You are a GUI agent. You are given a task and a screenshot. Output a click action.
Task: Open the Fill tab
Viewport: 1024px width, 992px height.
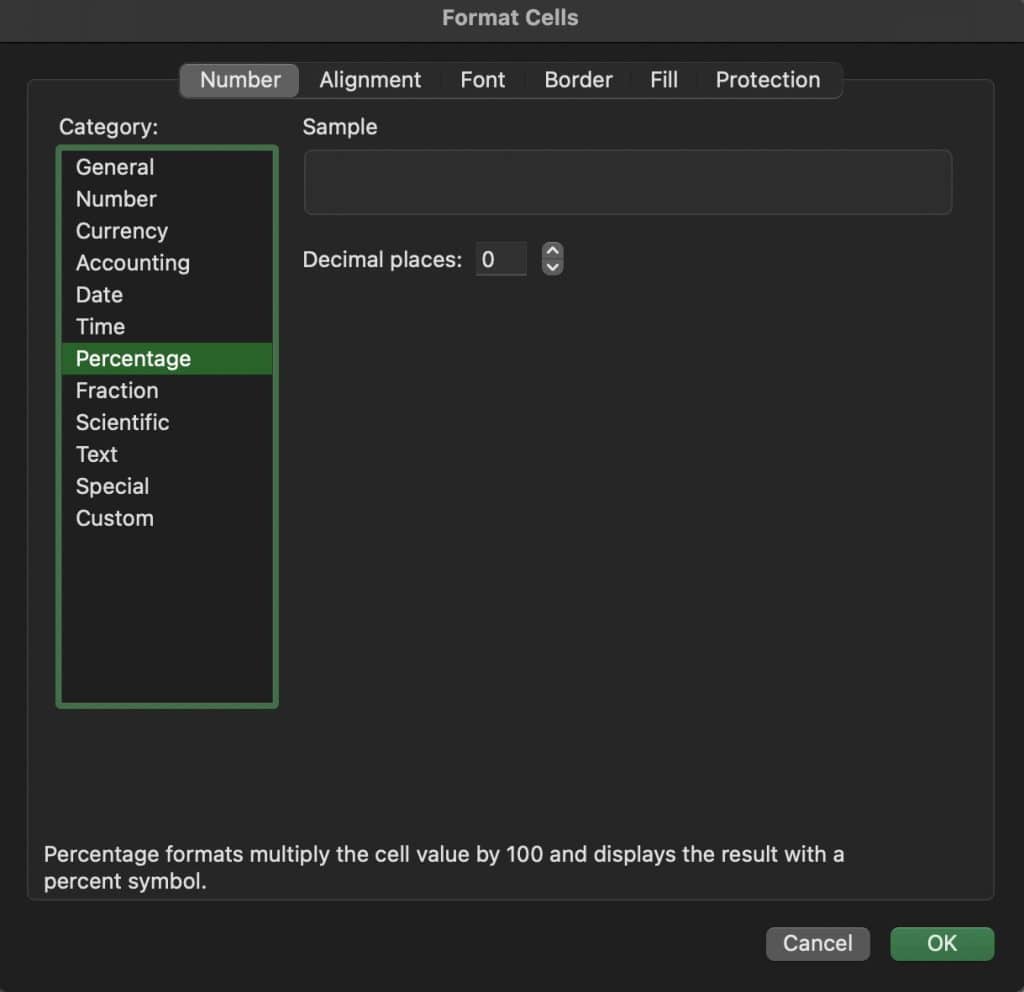click(x=664, y=80)
